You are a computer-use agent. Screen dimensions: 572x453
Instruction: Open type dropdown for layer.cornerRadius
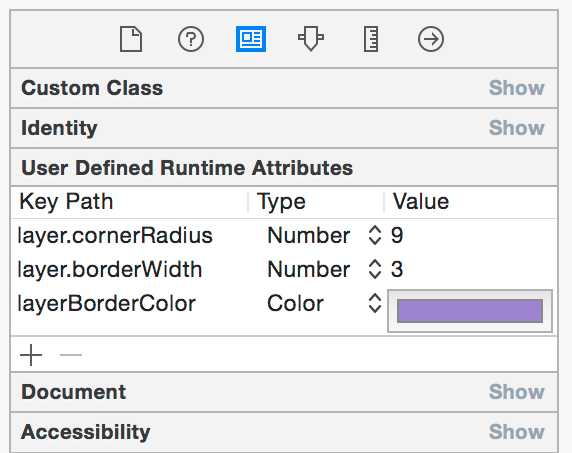coord(375,235)
